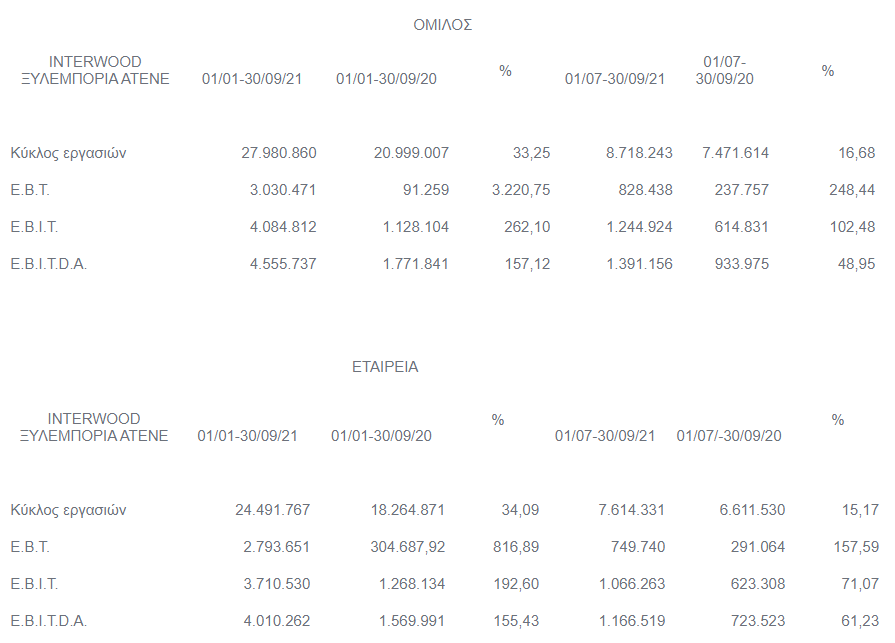This screenshot has width=895, height=643.
Task: Select company turnover value 24.491.767
Action: [272, 510]
